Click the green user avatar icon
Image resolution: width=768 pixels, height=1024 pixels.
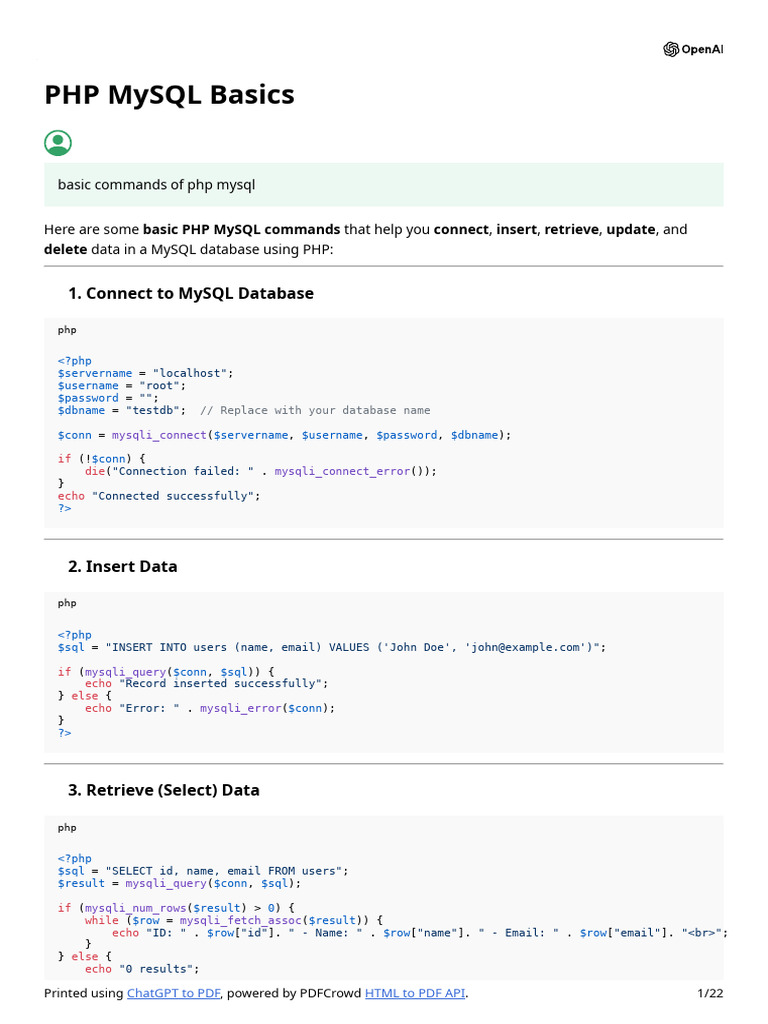point(58,143)
